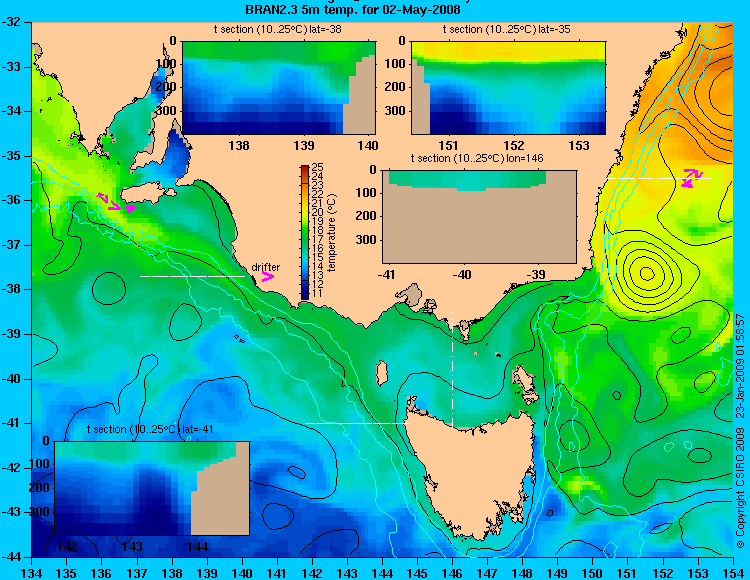This screenshot has width=750, height=580.
Task: Click the main map longitude label 146
Action: click(x=452, y=573)
